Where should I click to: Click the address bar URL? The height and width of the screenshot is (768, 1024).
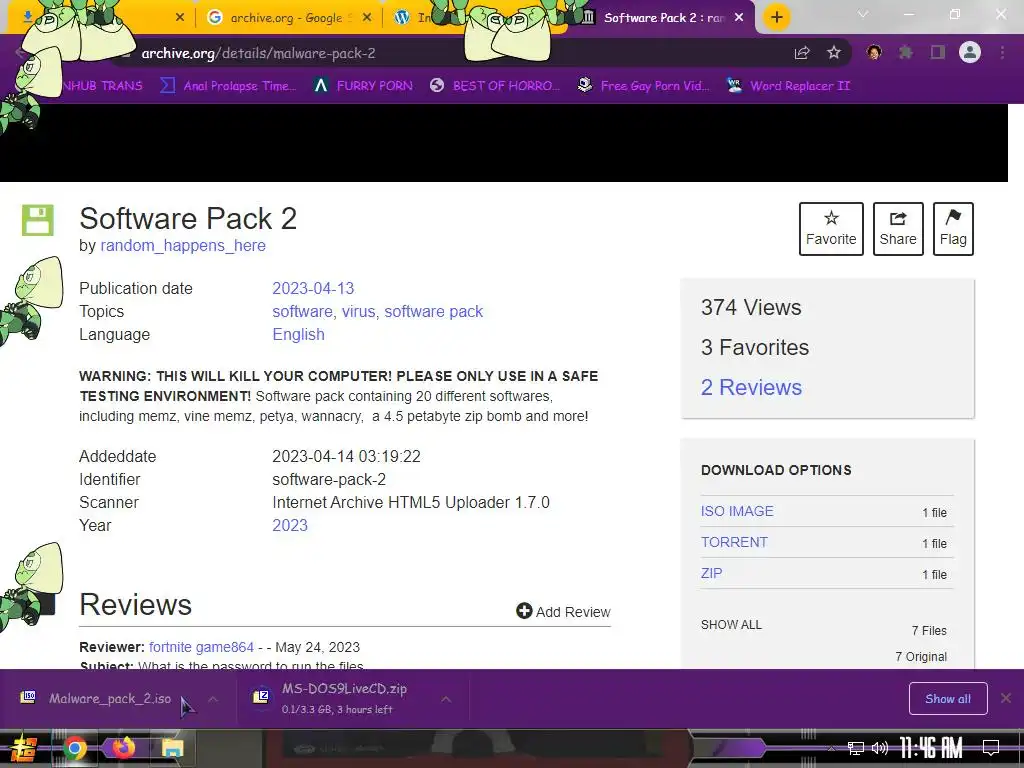click(258, 54)
